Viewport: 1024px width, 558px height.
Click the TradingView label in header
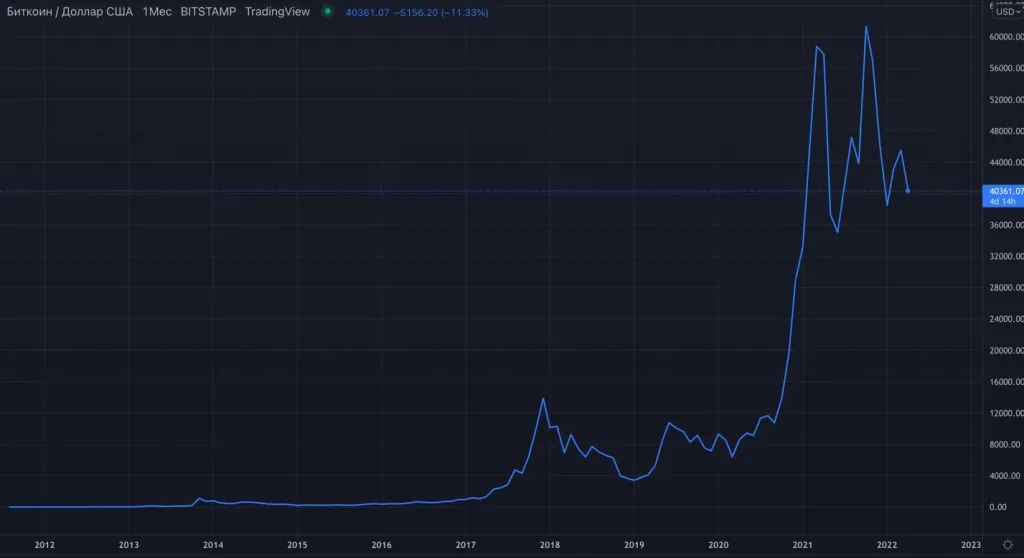(x=278, y=12)
